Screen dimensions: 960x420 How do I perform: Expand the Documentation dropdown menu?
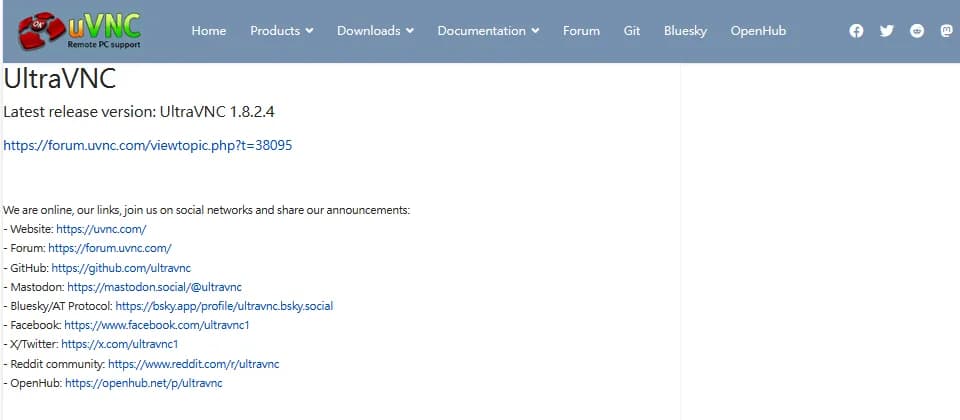coord(488,31)
